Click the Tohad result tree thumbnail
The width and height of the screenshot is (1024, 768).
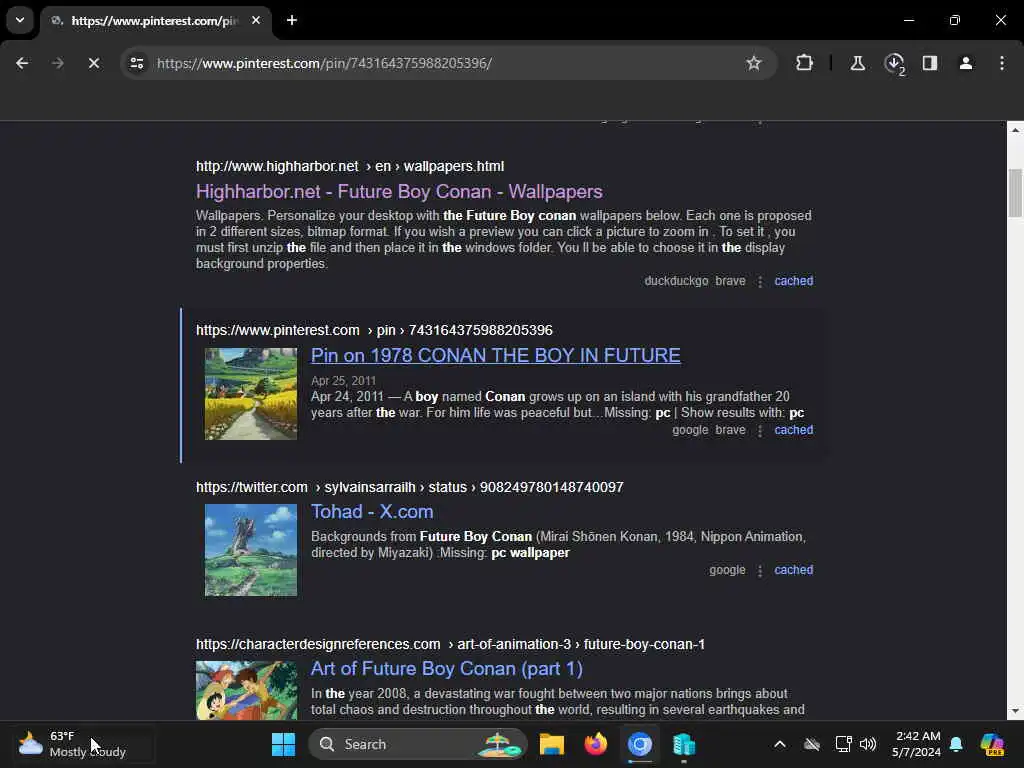251,550
